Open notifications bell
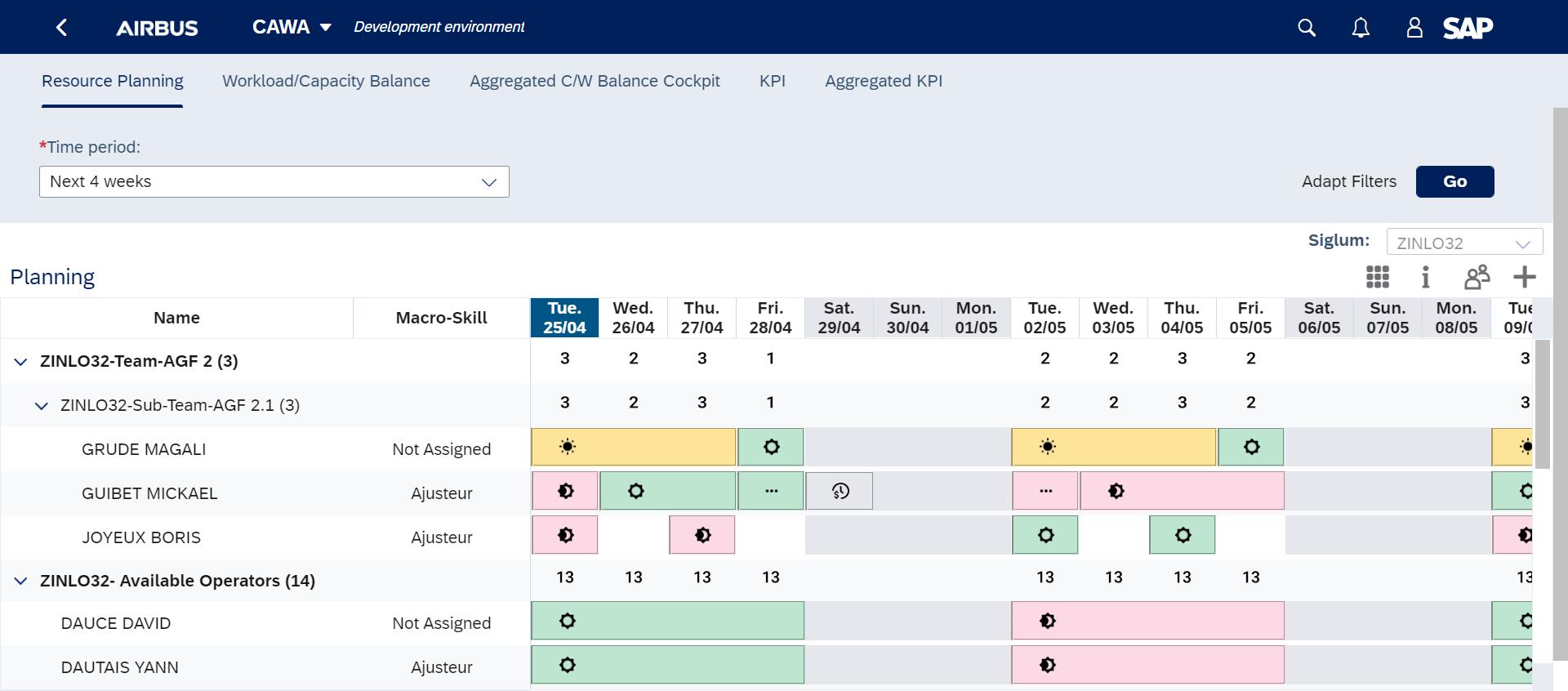This screenshot has width=1568, height=691. tap(1361, 28)
